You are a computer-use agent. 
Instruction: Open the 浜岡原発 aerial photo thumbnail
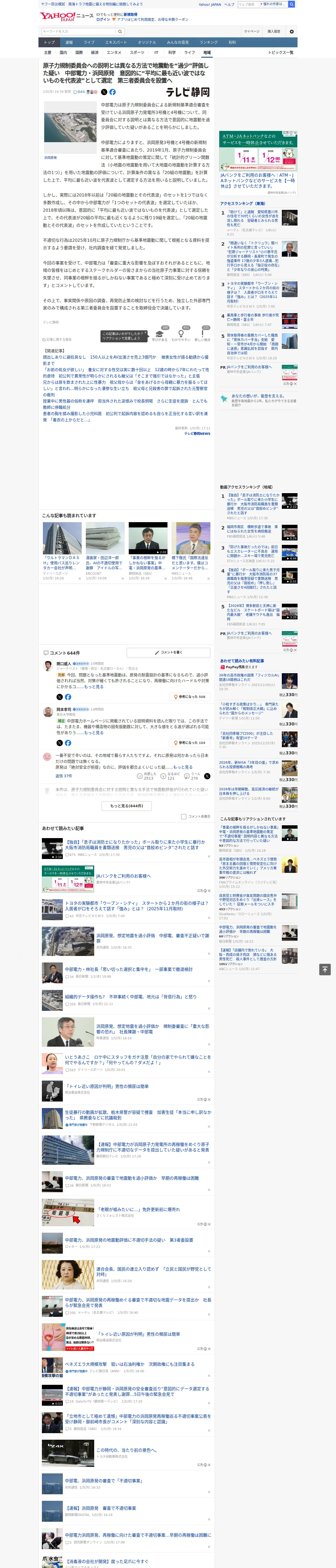70,128
